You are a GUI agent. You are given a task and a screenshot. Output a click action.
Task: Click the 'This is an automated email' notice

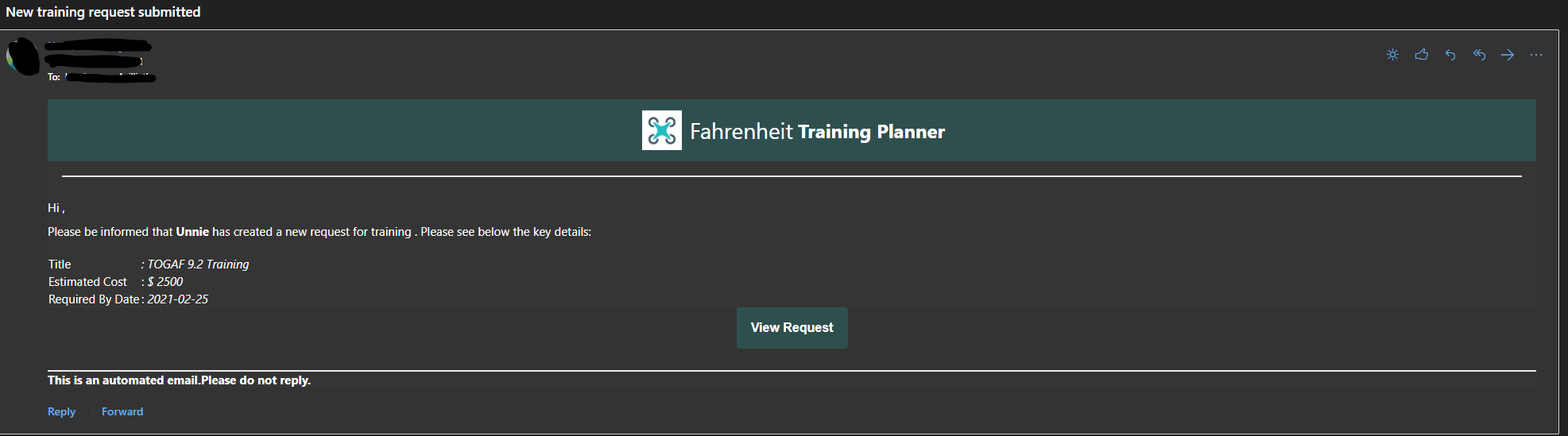pyautogui.click(x=179, y=380)
